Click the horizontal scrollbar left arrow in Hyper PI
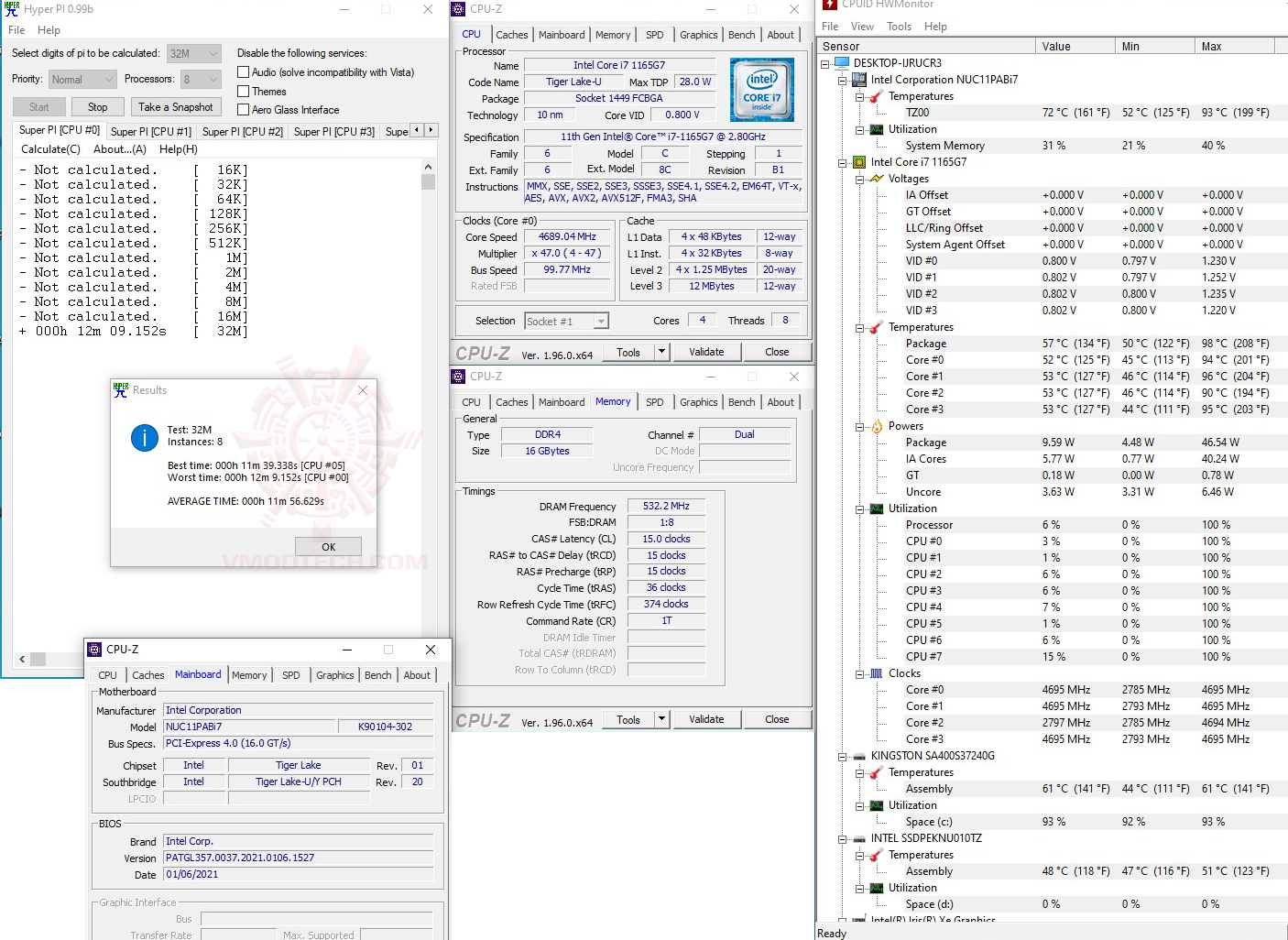 [22, 659]
